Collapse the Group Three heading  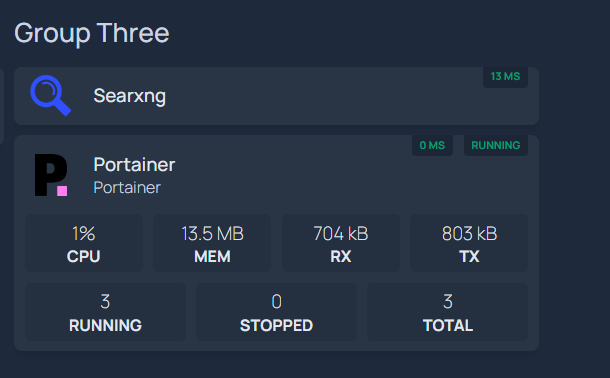(x=92, y=33)
